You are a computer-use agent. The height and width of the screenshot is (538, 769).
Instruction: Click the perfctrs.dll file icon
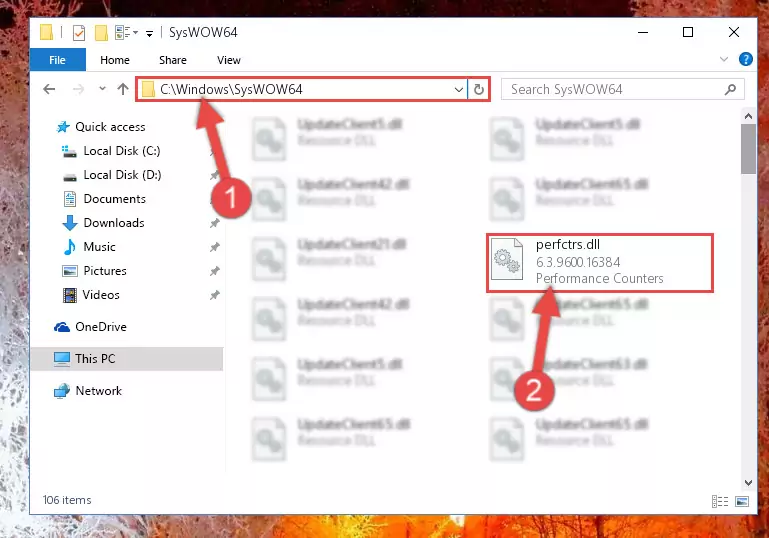[x=507, y=258]
